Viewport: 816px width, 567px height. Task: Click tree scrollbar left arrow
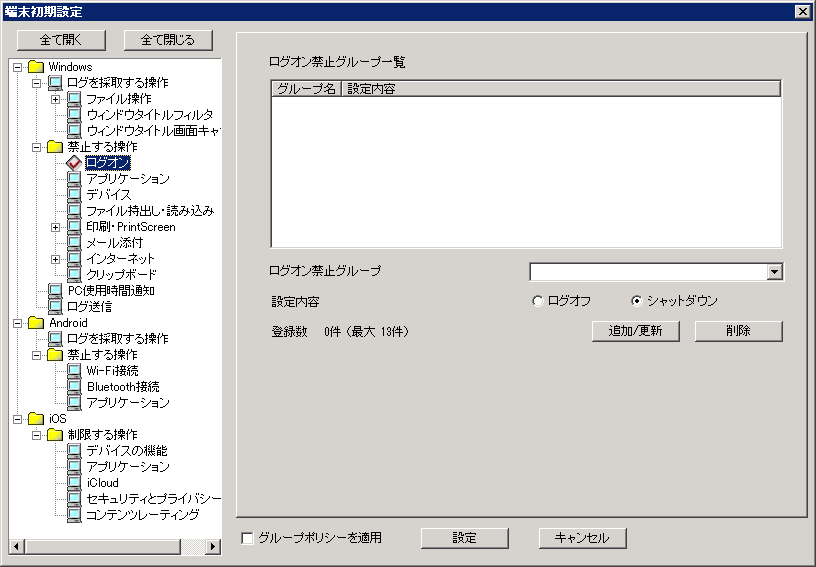pyautogui.click(x=16, y=546)
